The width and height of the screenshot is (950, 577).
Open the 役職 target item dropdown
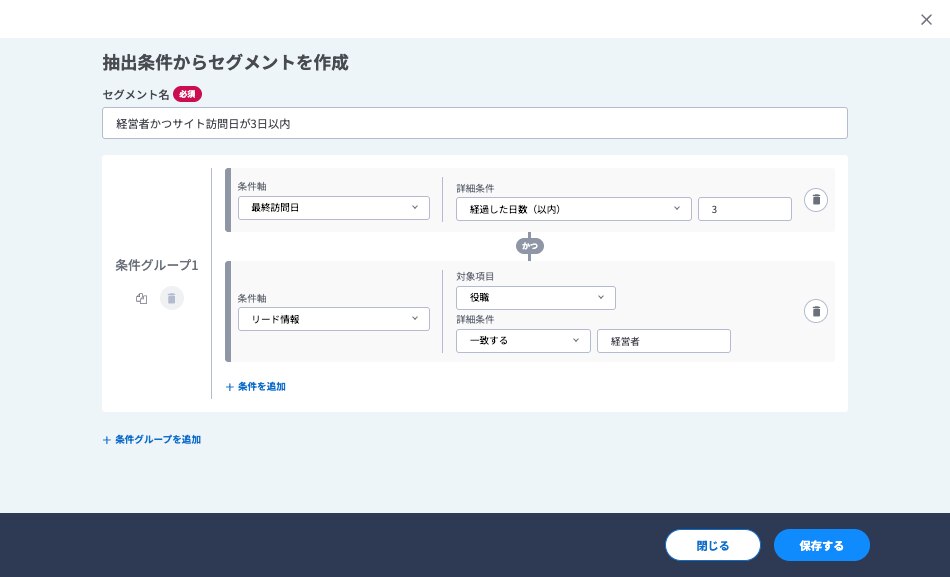(535, 298)
